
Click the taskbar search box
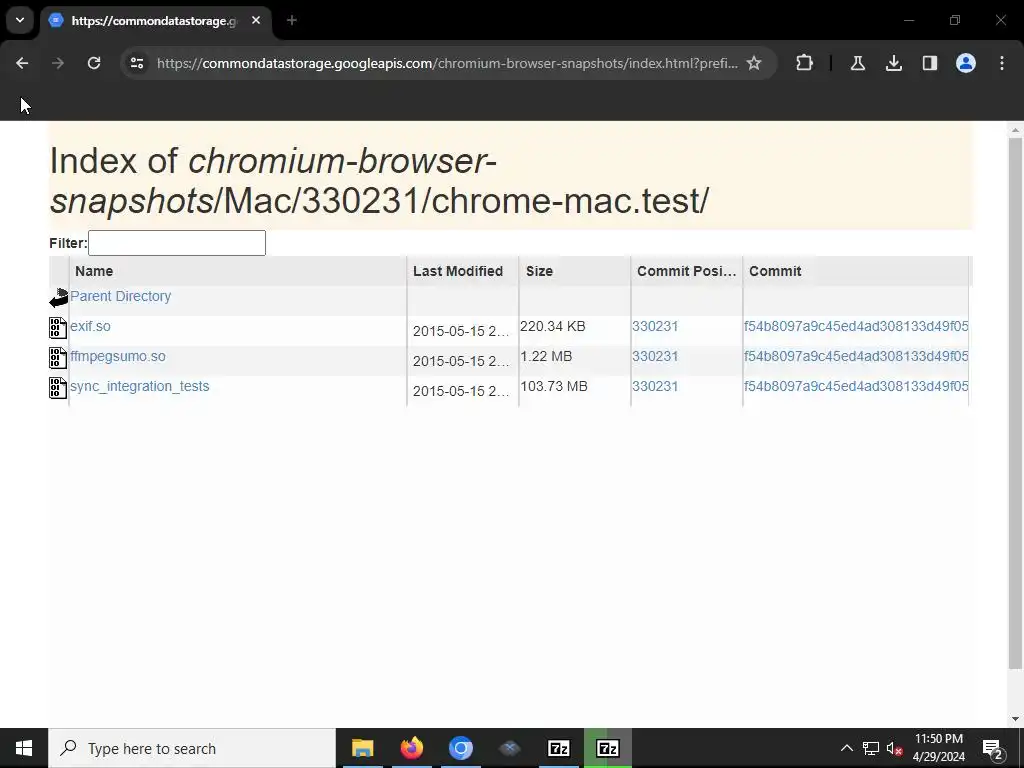click(x=192, y=748)
